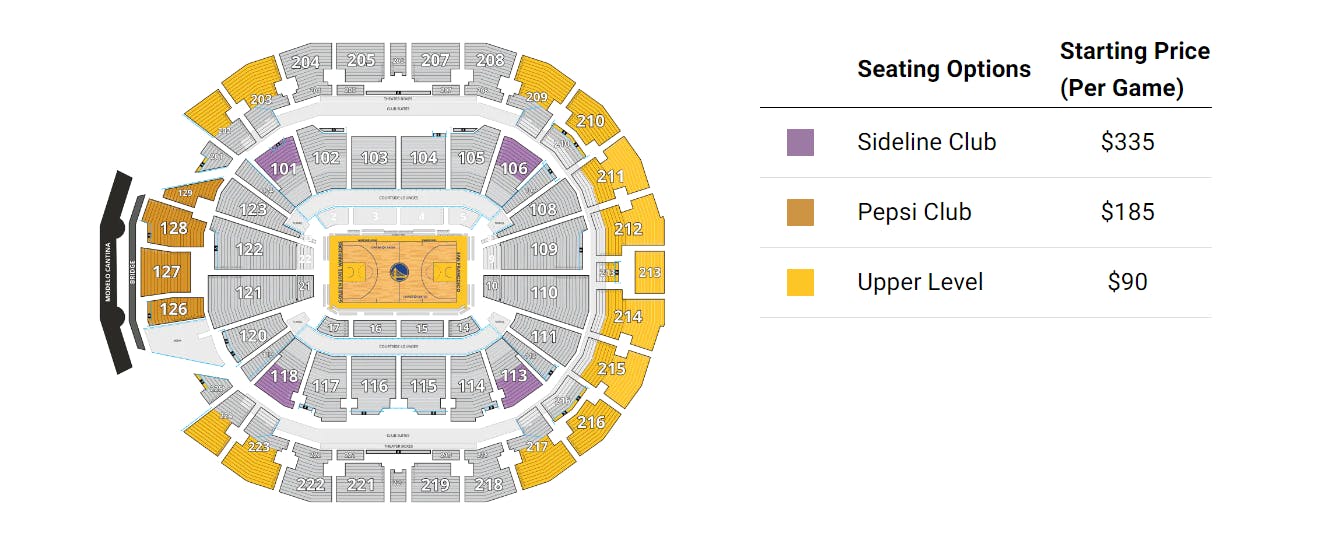Click the yellow Upper Level color swatch

click(x=800, y=282)
